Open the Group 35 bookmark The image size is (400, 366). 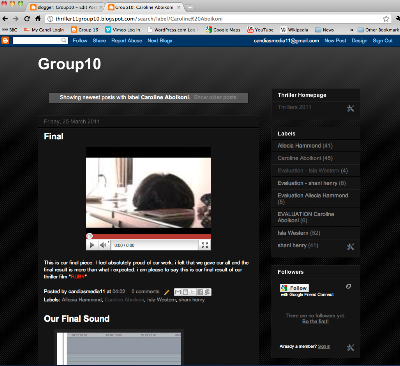[x=85, y=30]
